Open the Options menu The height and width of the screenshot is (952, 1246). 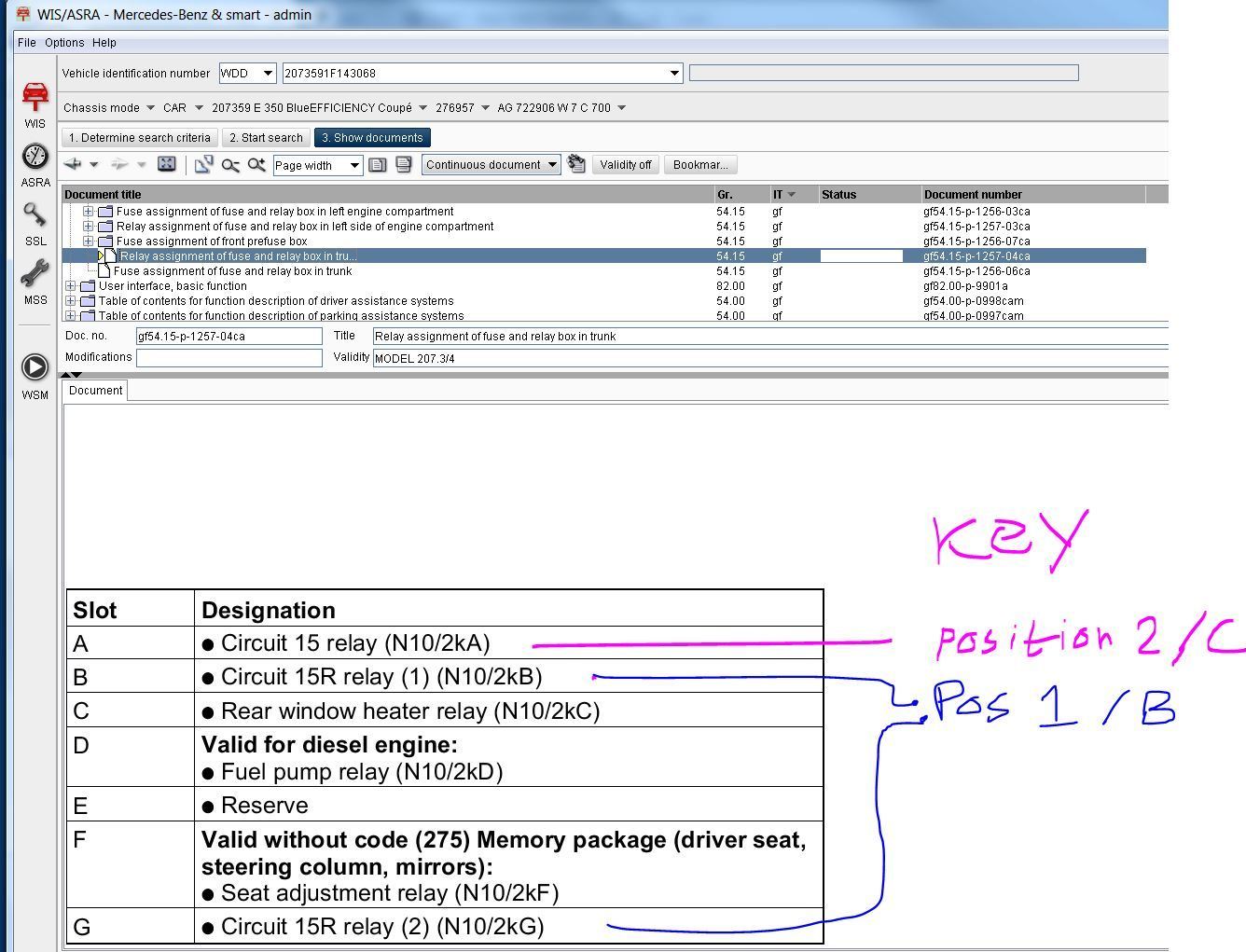pos(64,43)
